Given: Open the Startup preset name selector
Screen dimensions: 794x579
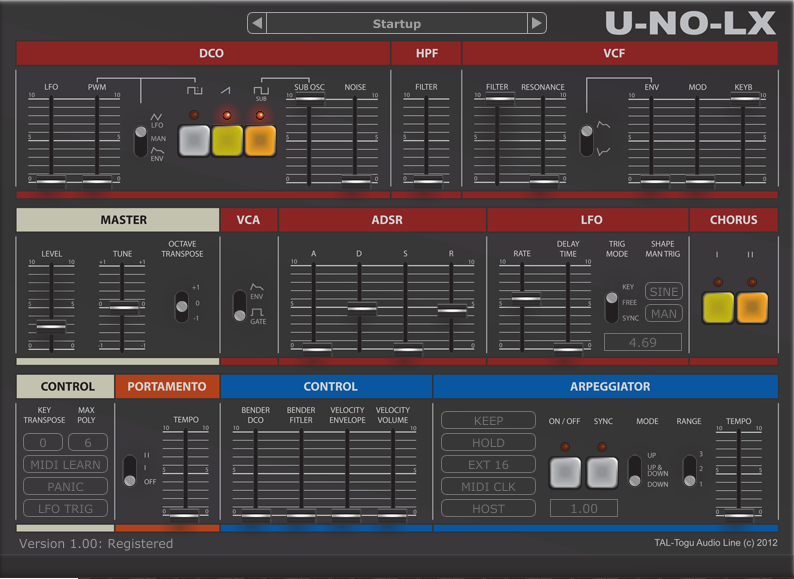Looking at the screenshot, I should pyautogui.click(x=396, y=23).
